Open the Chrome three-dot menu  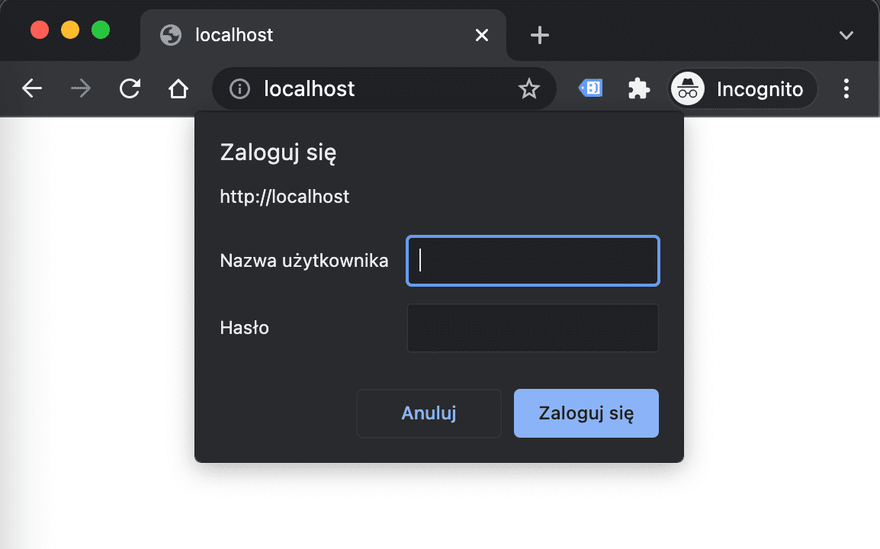(846, 89)
